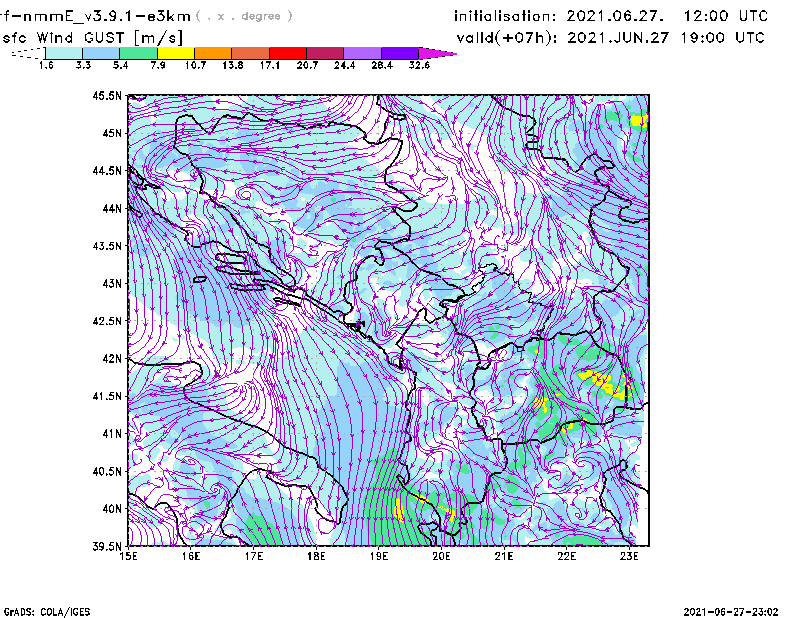Image resolution: width=800 pixels, height=618 pixels.
Task: Click the '40.5N' latitude label
Action: coord(107,472)
